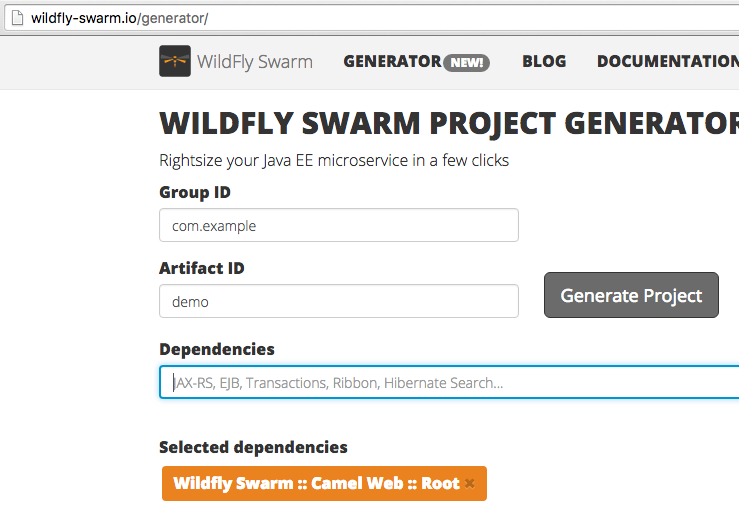
Task: Click the Group ID label
Action: pyautogui.click(x=195, y=192)
